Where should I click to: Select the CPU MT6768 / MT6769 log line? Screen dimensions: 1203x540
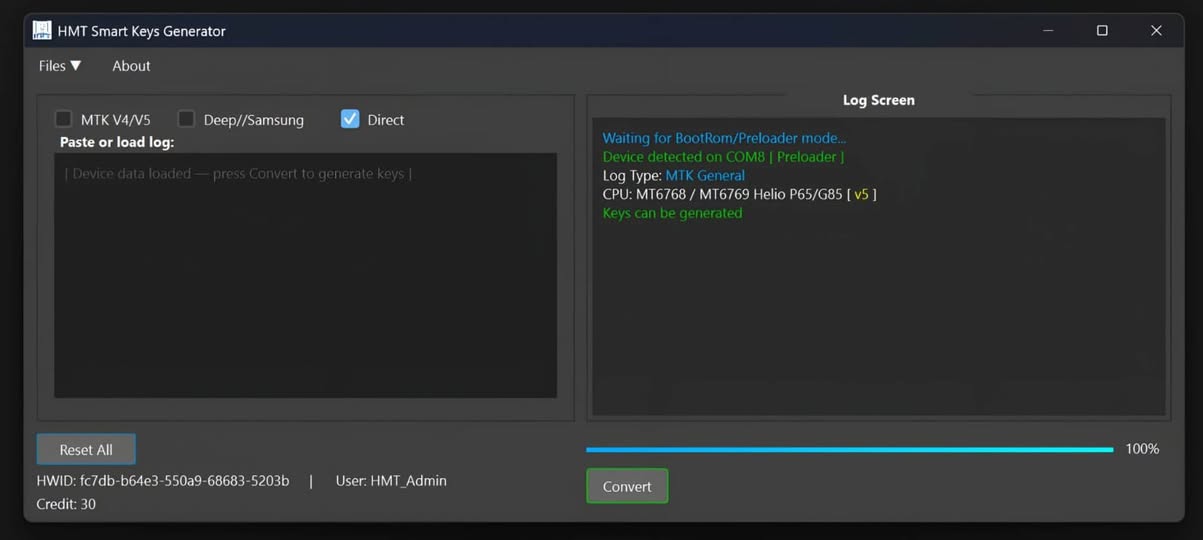[738, 194]
